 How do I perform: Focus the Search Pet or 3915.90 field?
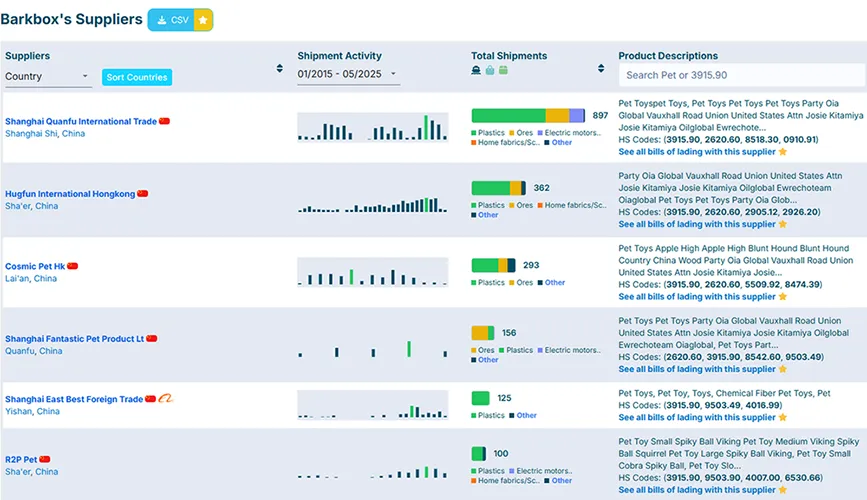[x=741, y=75]
